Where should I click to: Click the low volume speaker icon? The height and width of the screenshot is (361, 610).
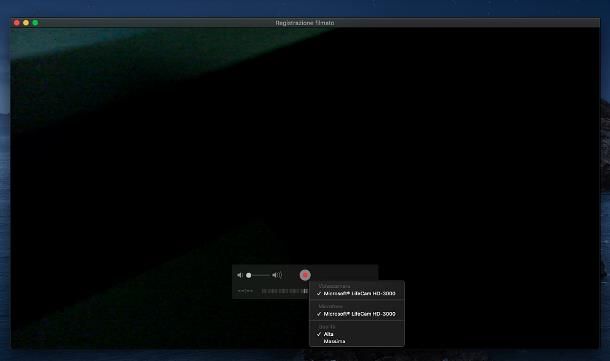[x=240, y=275]
